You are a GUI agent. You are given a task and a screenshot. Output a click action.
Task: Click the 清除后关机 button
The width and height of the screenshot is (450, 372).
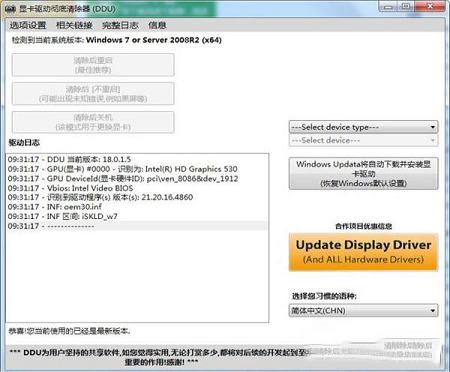93,122
